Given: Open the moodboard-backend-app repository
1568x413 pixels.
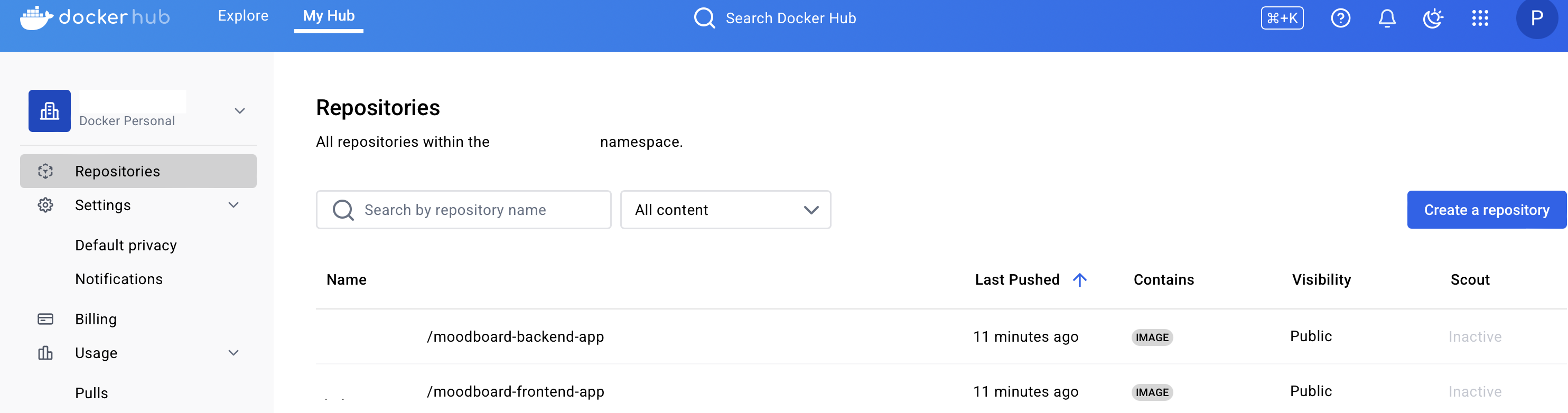Looking at the screenshot, I should [x=515, y=336].
